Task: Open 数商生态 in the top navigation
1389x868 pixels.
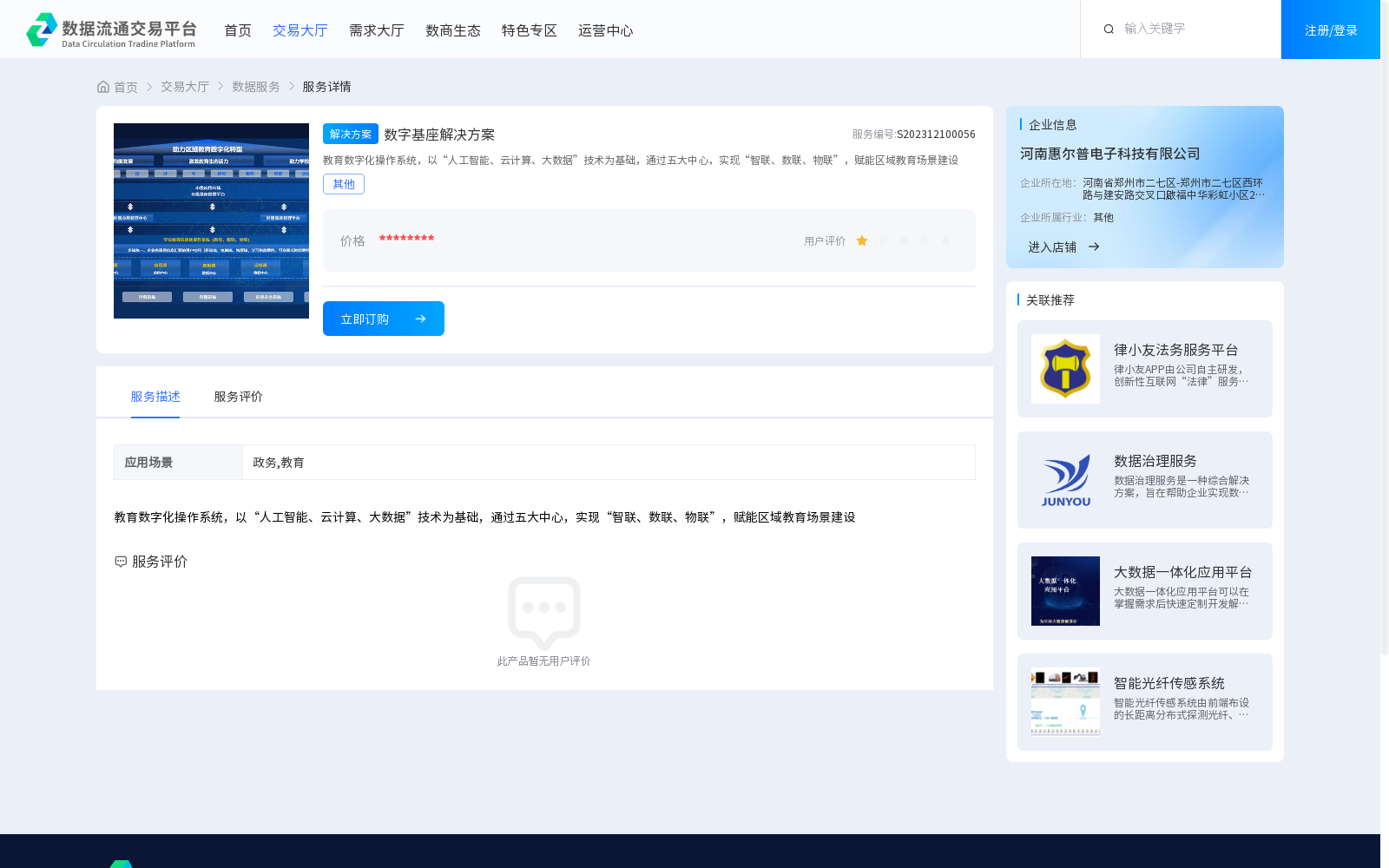Action: (x=453, y=30)
